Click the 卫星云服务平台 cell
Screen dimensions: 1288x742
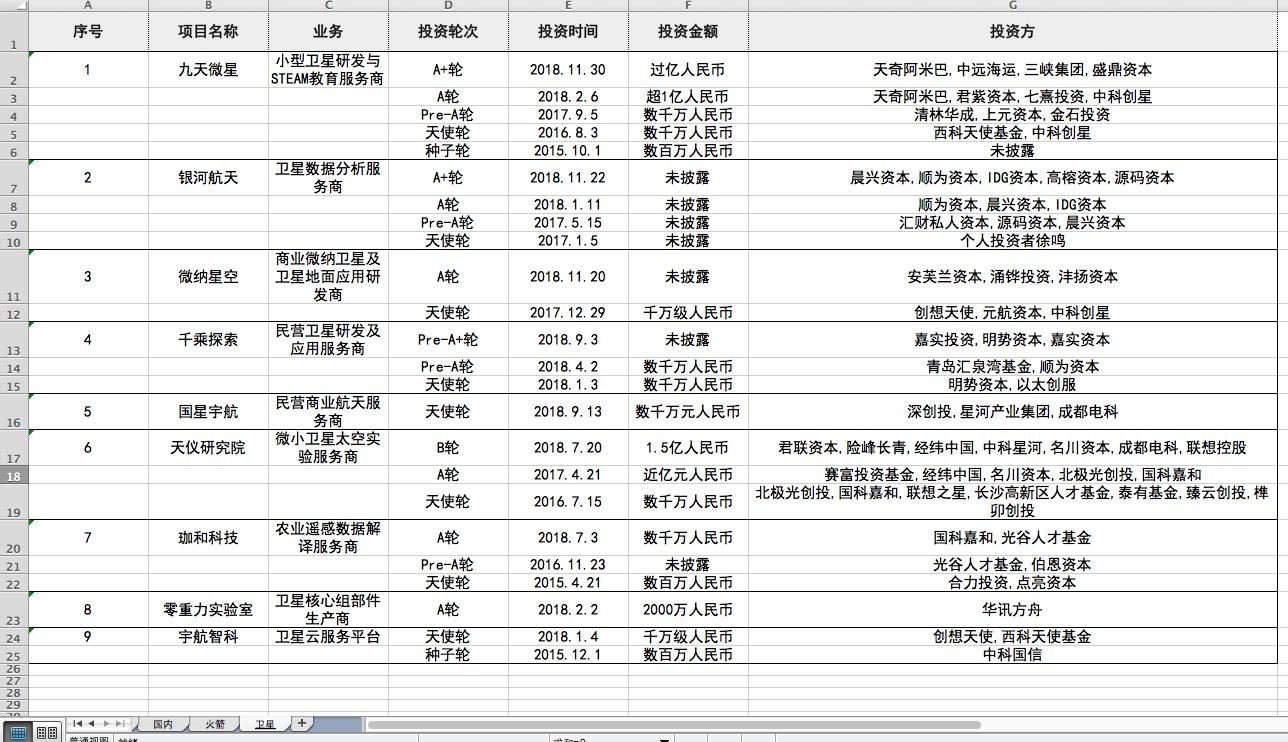[x=328, y=637]
